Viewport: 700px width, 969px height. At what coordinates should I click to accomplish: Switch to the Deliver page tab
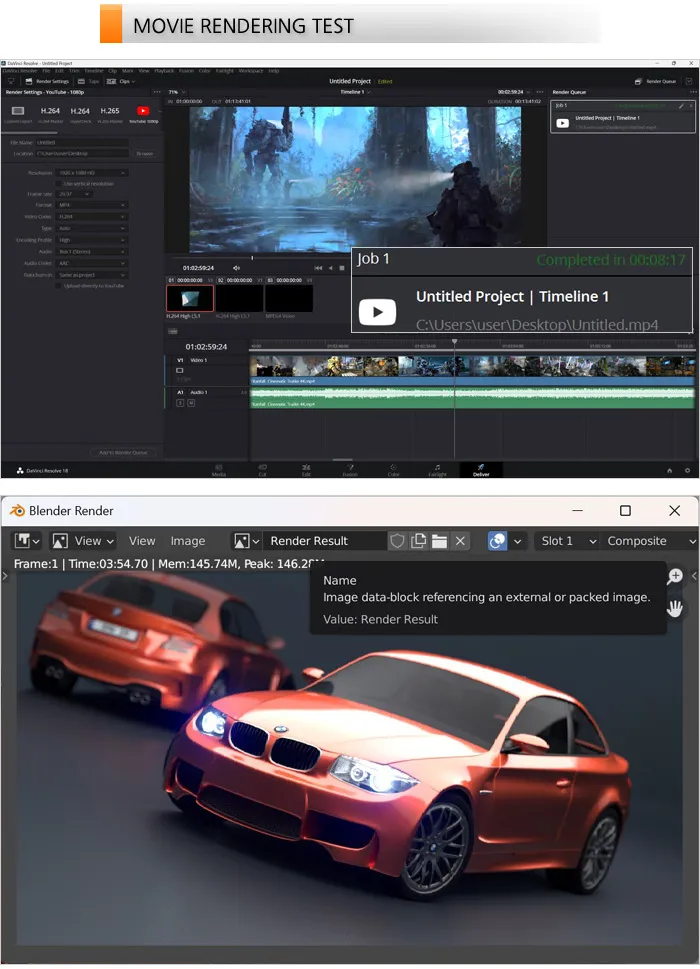[x=481, y=470]
